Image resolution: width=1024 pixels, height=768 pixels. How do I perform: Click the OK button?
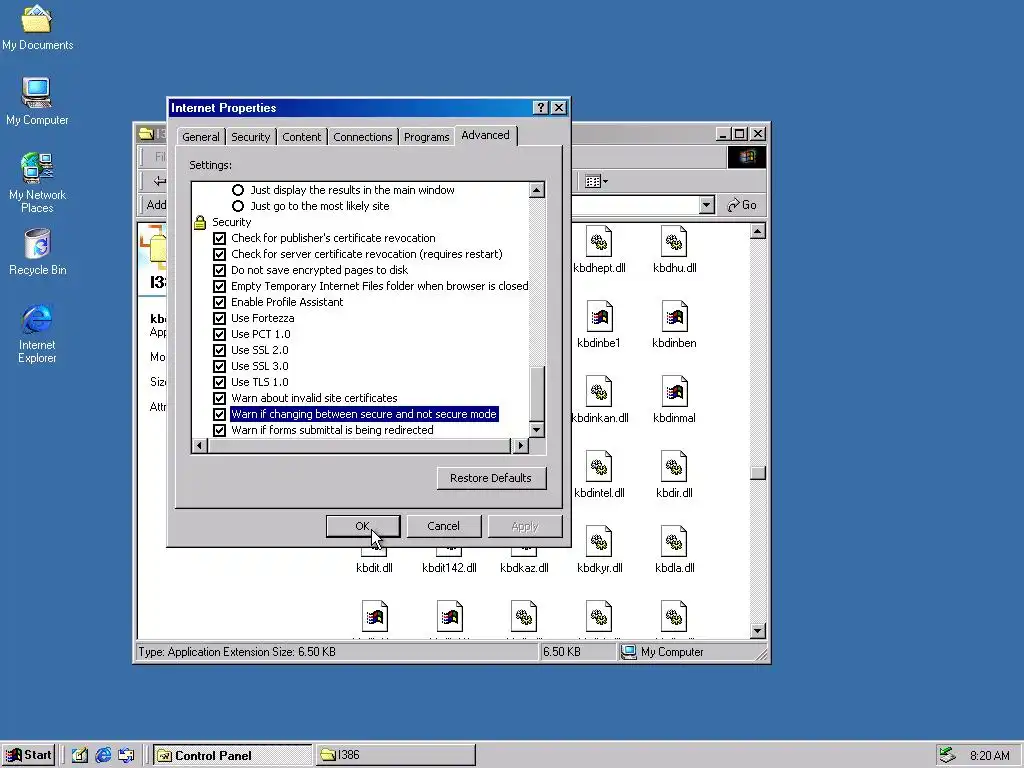pos(363,526)
